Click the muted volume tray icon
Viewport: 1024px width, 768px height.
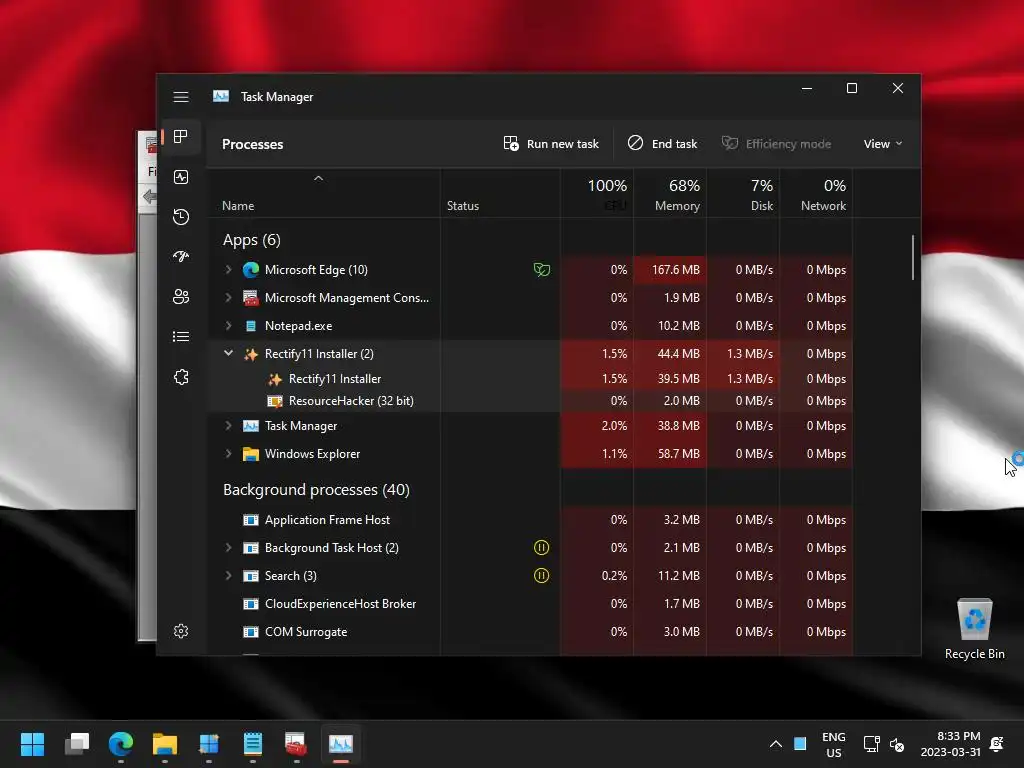(897, 744)
